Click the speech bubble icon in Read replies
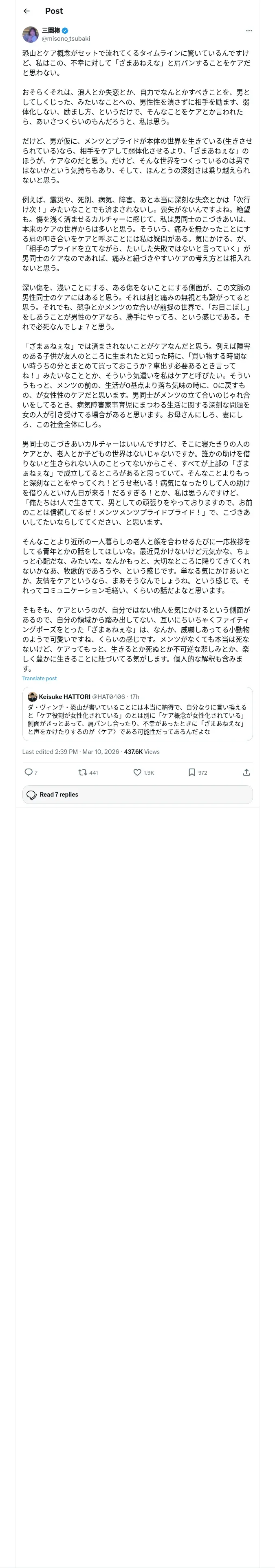The width and height of the screenshot is (275, 1568). click(32, 795)
